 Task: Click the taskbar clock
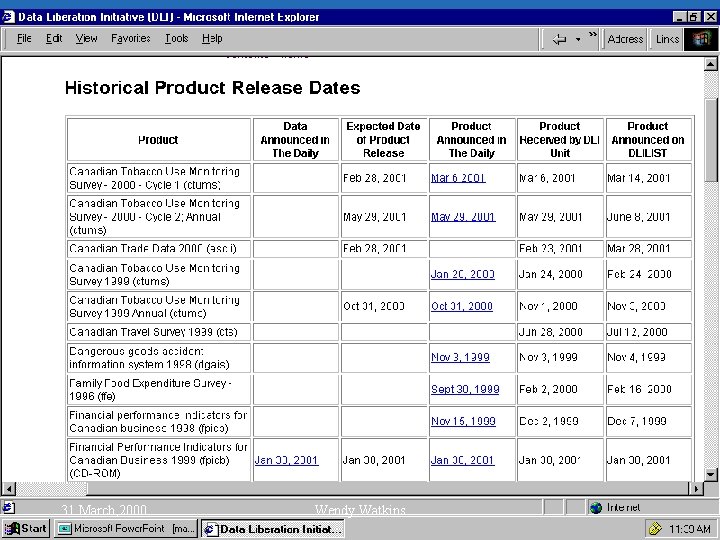point(690,529)
